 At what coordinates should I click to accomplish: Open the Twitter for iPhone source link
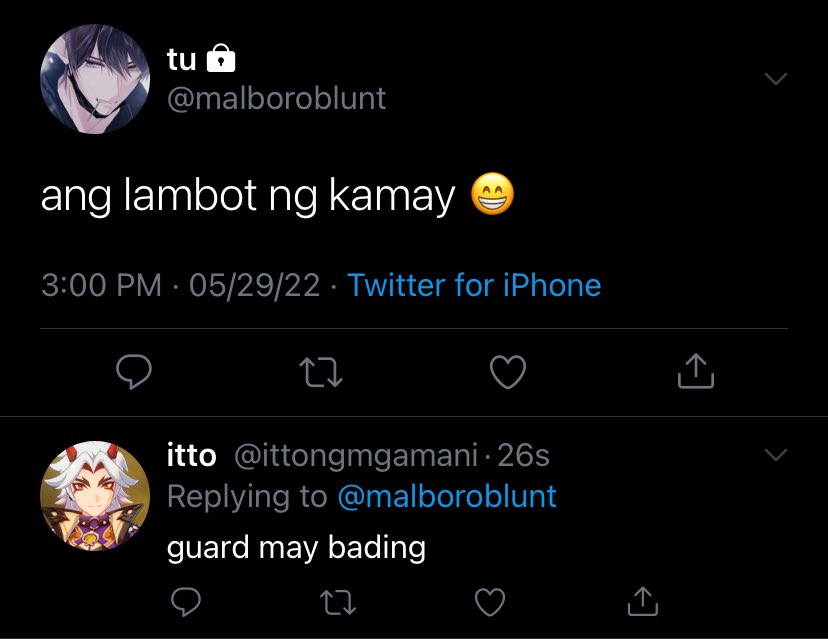[x=474, y=285]
